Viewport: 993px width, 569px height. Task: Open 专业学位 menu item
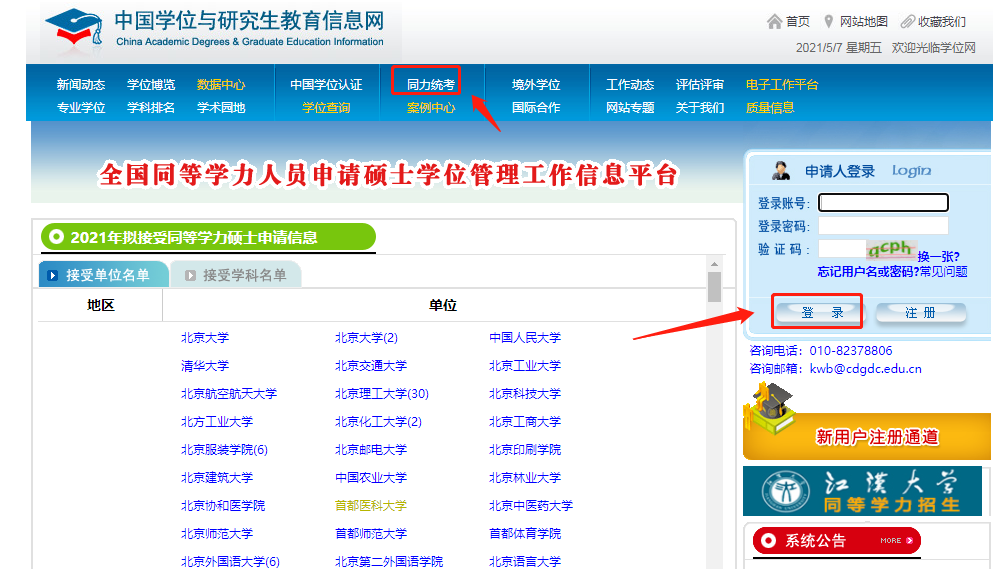coord(80,108)
